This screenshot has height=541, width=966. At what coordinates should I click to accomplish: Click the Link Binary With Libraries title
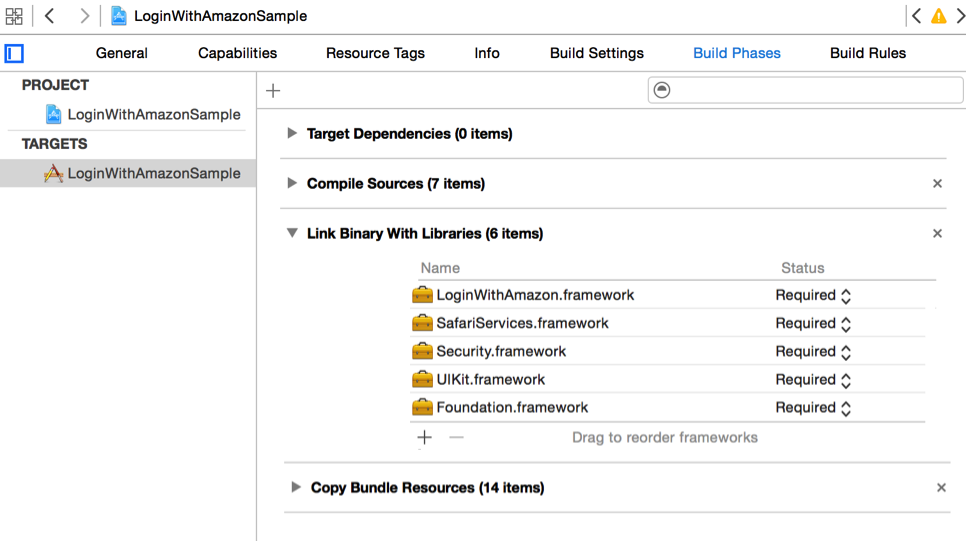point(425,234)
